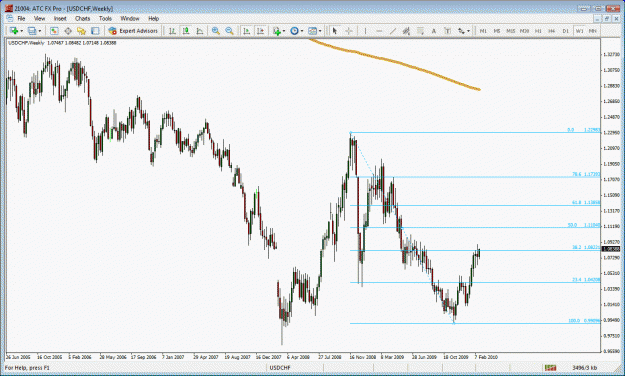Click the 3496/3 kb traffic indicator

coord(584,367)
